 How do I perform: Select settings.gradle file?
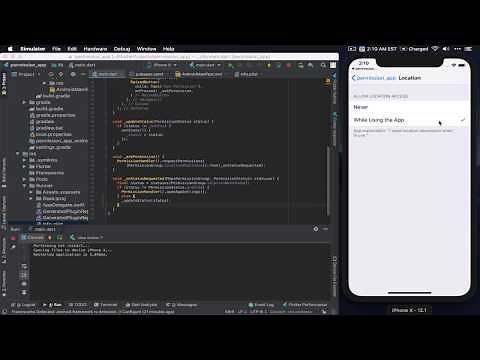(50, 147)
